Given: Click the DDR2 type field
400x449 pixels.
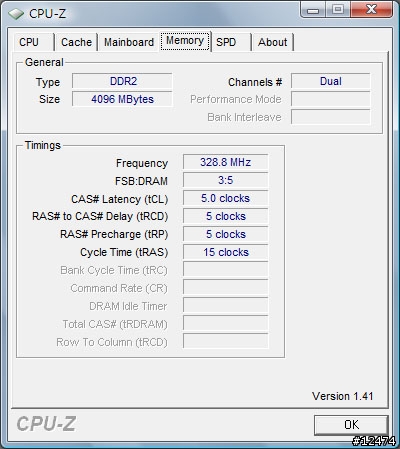Looking at the screenshot, I should (x=122, y=81).
